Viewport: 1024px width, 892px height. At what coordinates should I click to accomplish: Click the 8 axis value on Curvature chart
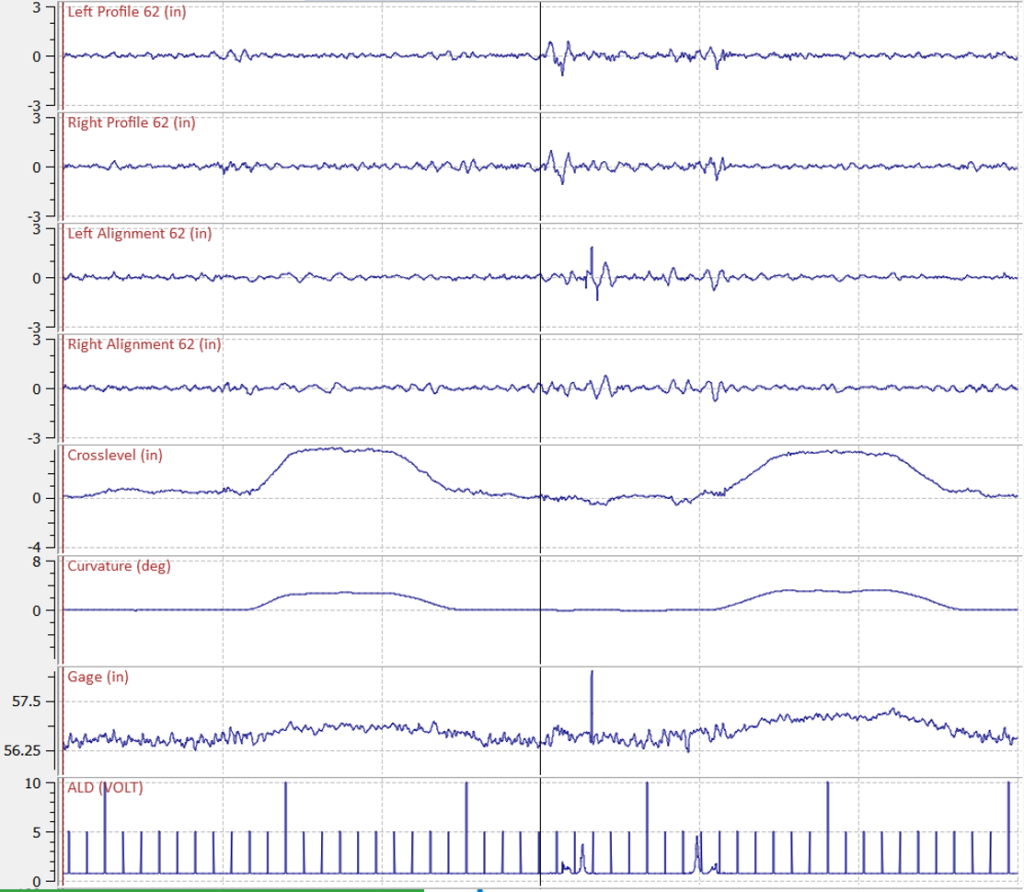(x=37, y=562)
